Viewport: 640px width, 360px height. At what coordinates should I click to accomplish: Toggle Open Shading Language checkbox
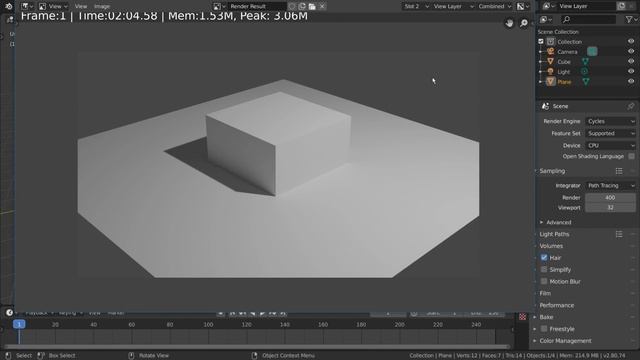click(x=631, y=156)
